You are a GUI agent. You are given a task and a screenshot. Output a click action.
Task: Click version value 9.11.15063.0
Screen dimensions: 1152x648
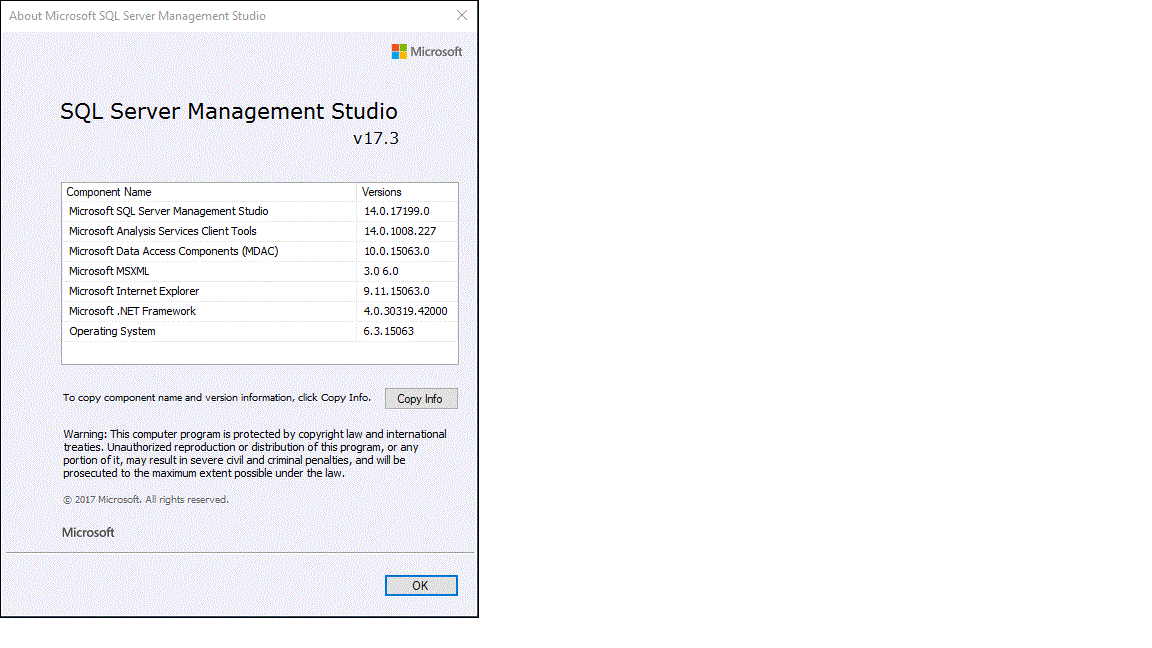[397, 291]
